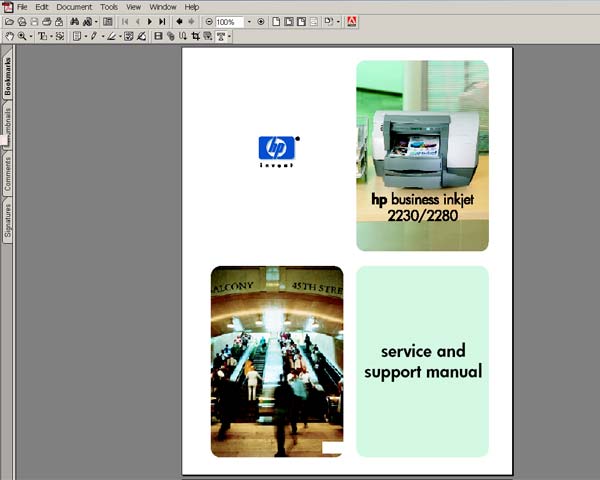Go to the first page
600x480 pixels.
coord(125,22)
